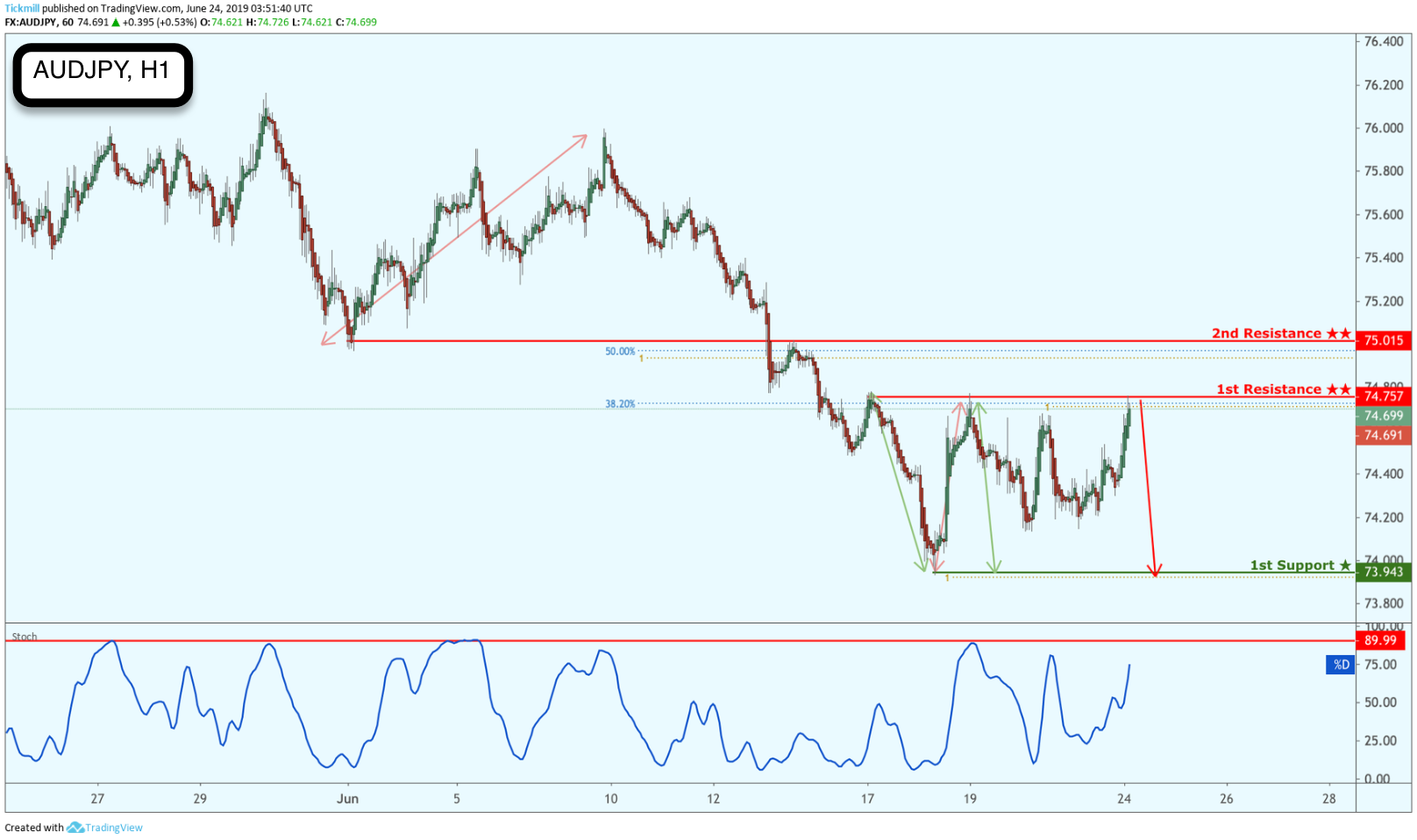The image size is (1417, 840).
Task: Click the TradingView logo icon at bottom
Action: [x=75, y=827]
